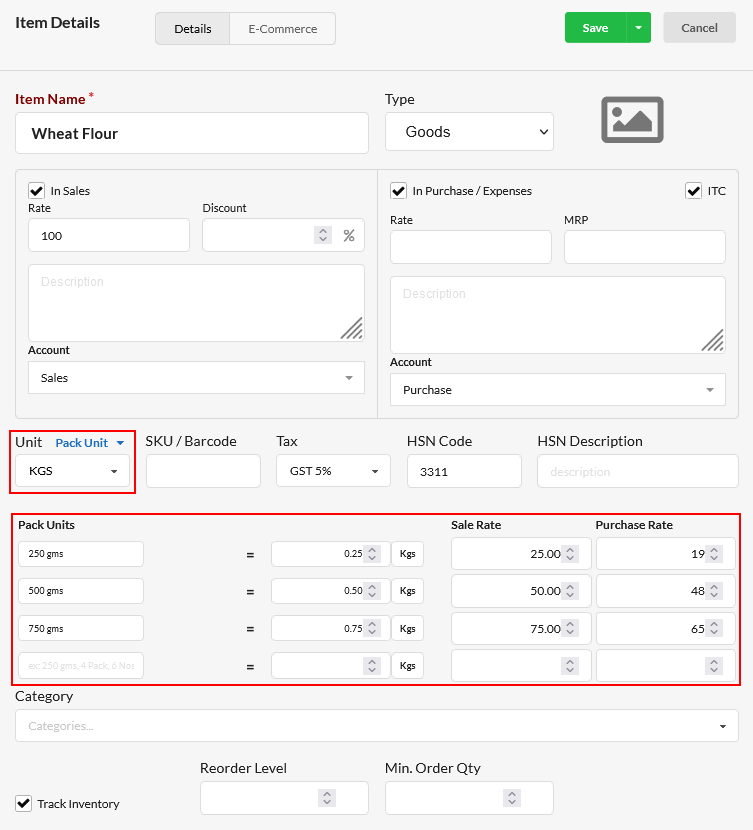753x830 pixels.
Task: Click the 250 gms pack unit name field
Action: pyautogui.click(x=81, y=554)
